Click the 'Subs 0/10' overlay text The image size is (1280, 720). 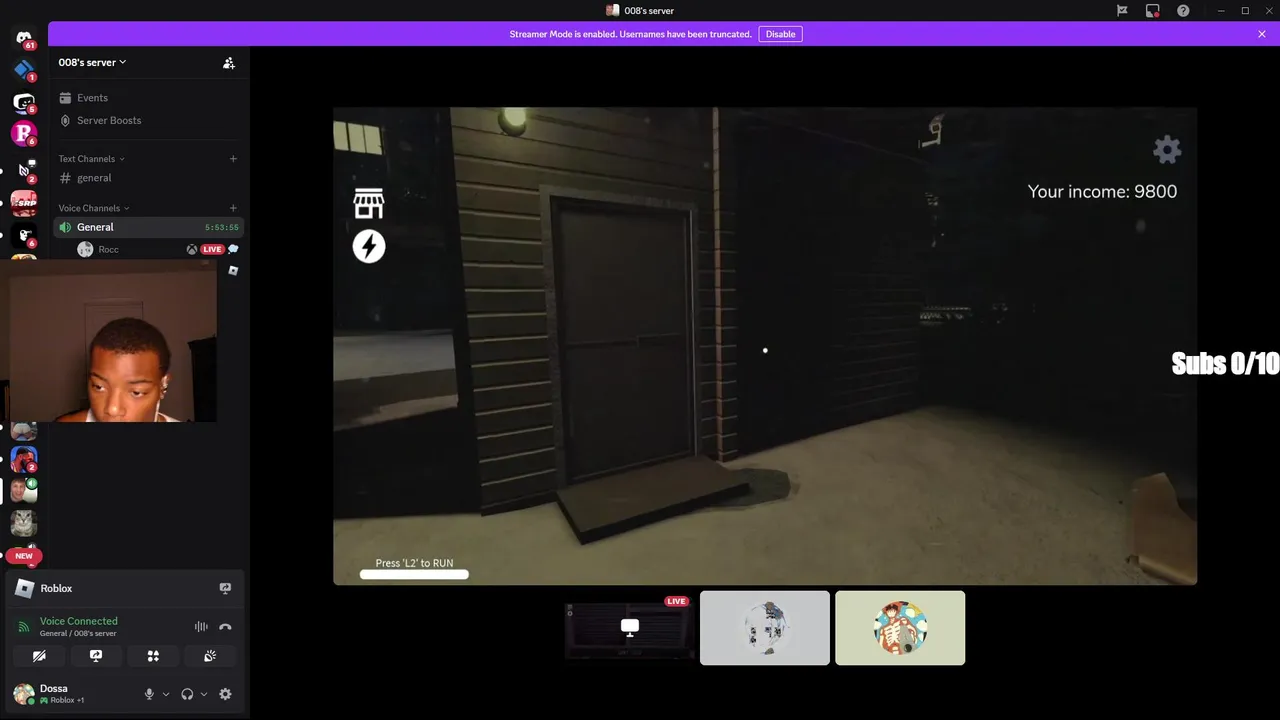coord(1225,364)
